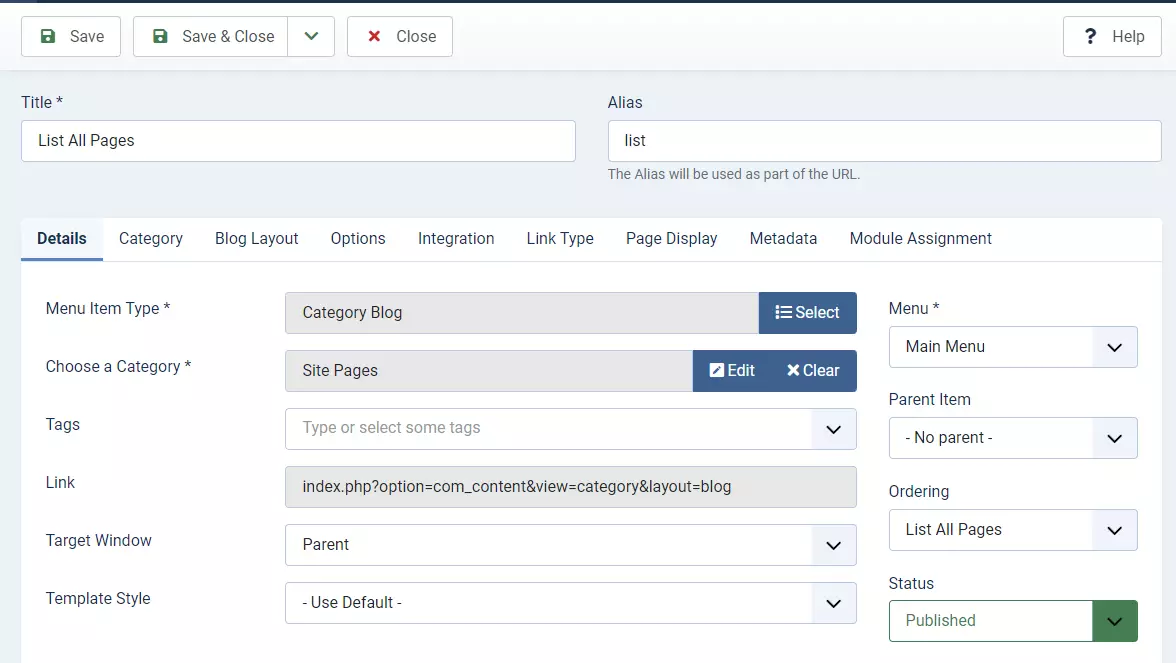Click the red X icon on Close
Viewport: 1176px width, 663px height.
coord(374,36)
